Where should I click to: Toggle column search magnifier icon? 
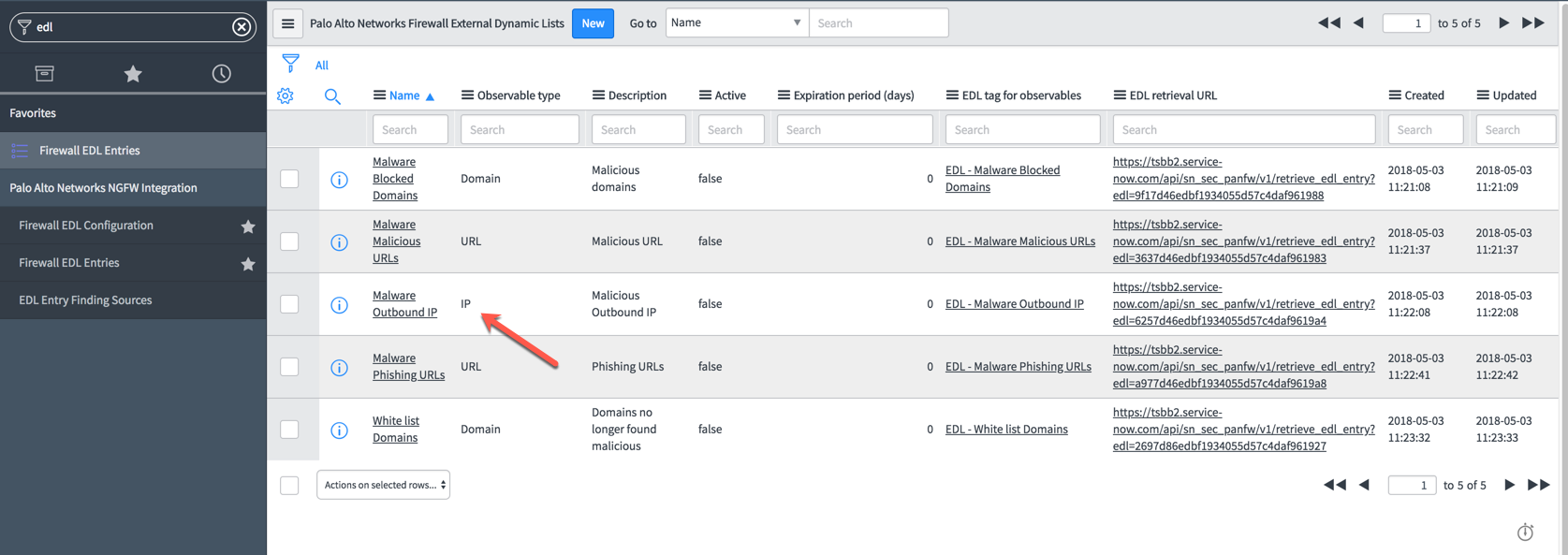pyautogui.click(x=332, y=95)
